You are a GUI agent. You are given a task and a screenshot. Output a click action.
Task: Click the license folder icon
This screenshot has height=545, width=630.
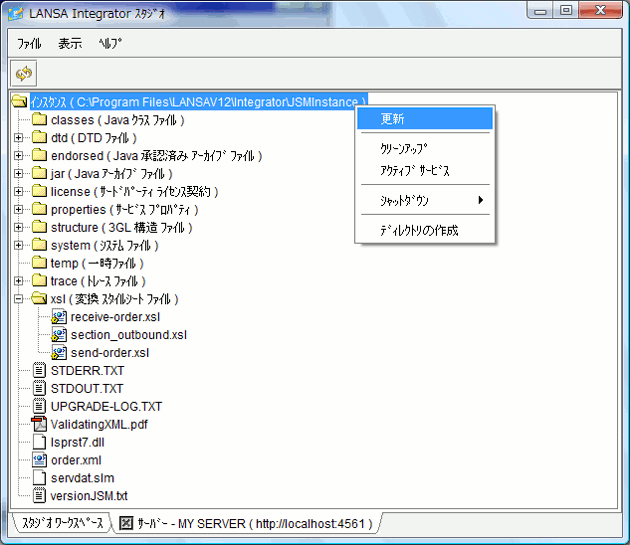pos(39,191)
